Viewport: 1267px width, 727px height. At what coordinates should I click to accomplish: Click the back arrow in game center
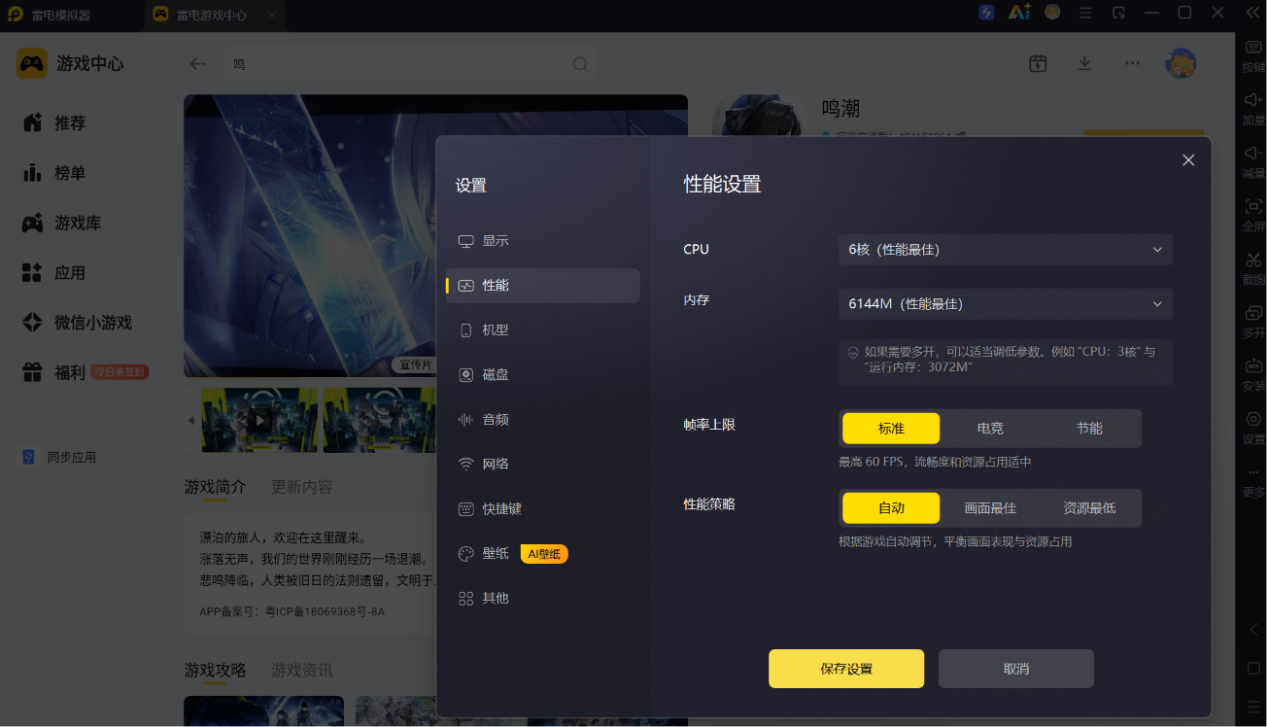tap(198, 63)
